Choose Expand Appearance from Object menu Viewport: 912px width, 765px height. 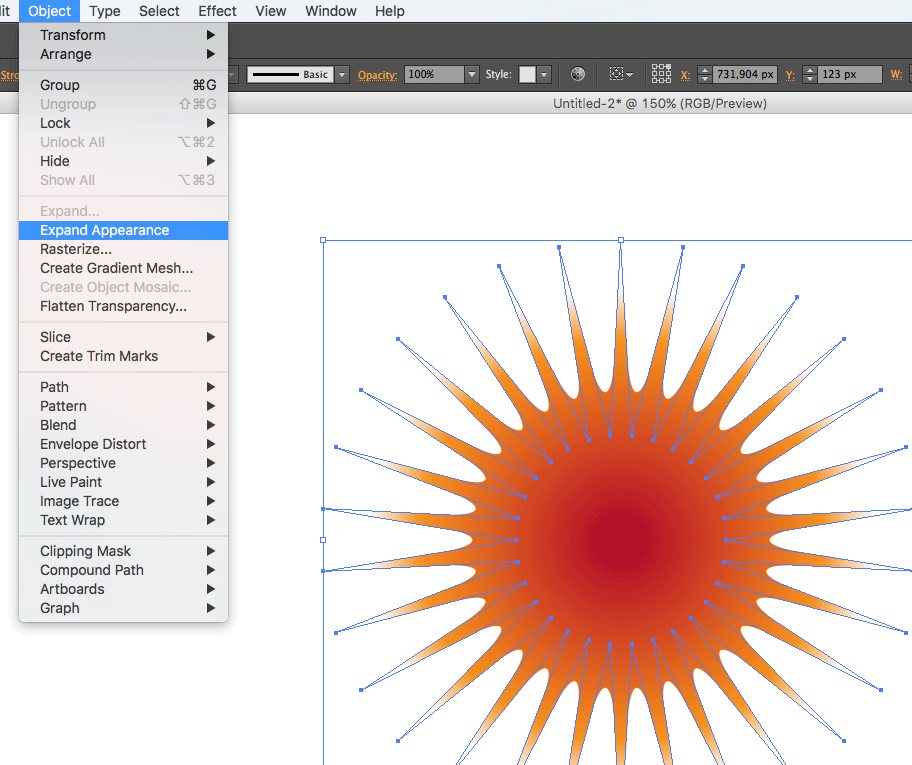point(104,230)
